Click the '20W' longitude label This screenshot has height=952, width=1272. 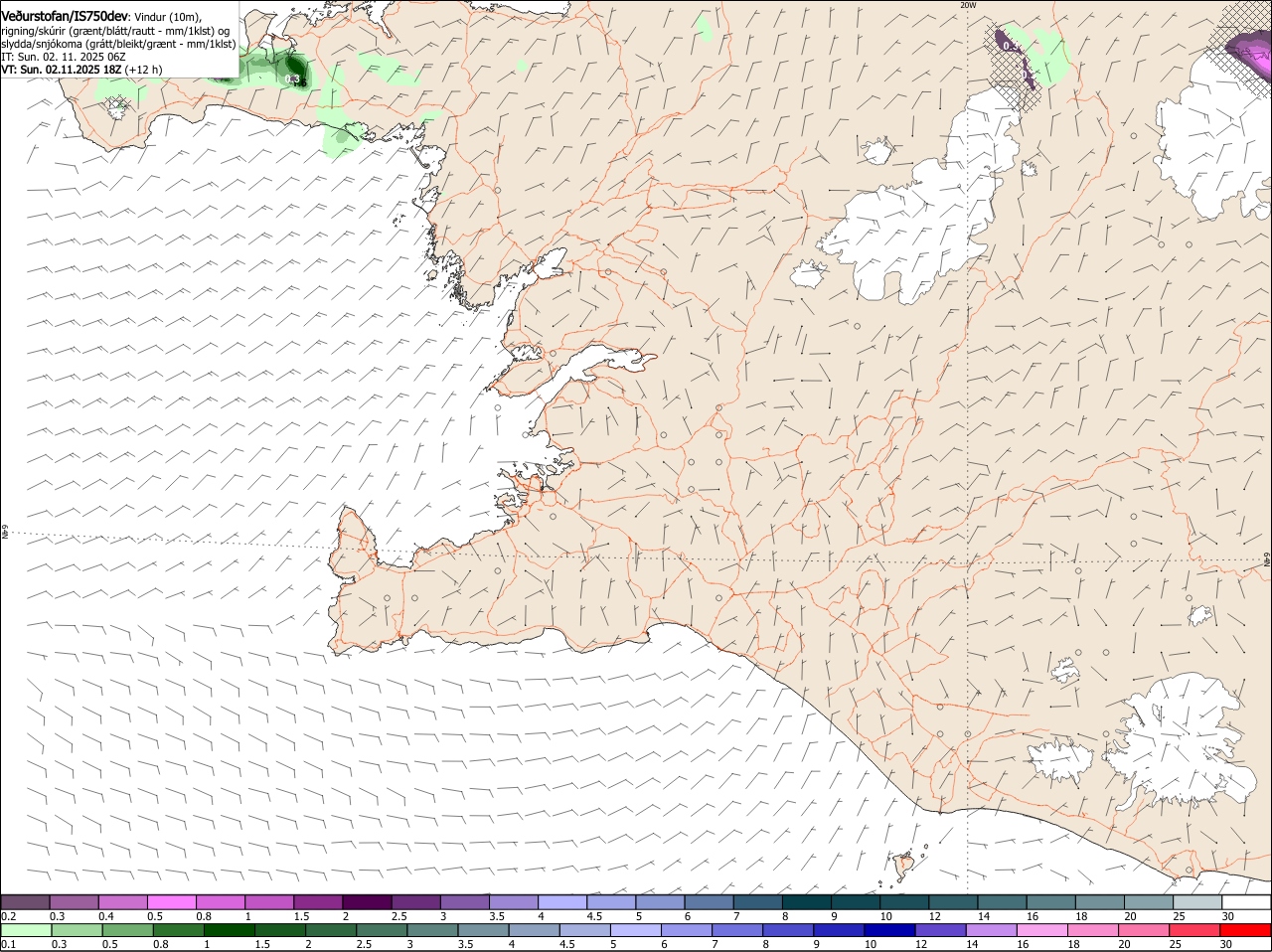968,5
